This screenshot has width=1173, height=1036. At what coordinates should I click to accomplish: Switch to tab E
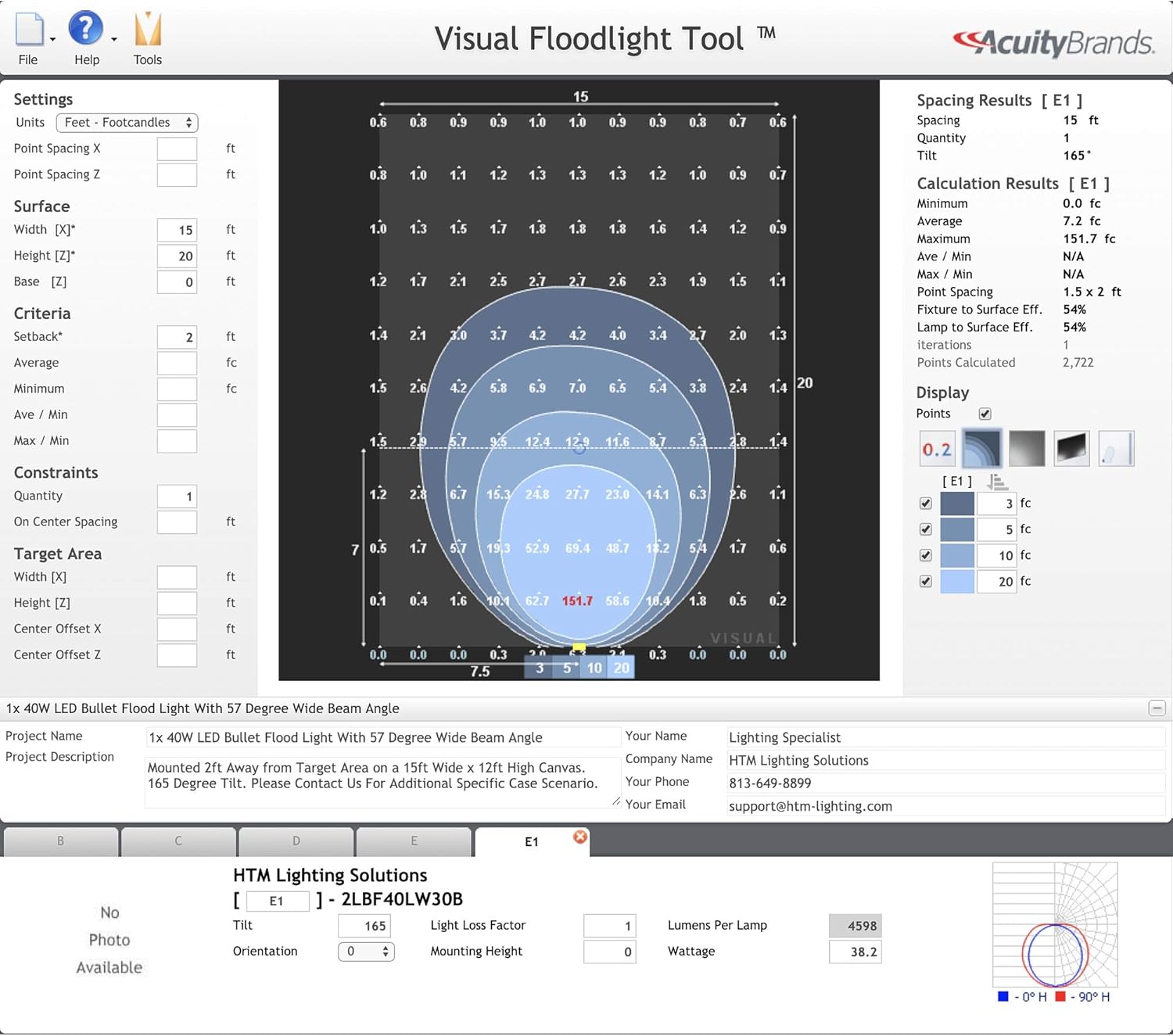point(414,841)
